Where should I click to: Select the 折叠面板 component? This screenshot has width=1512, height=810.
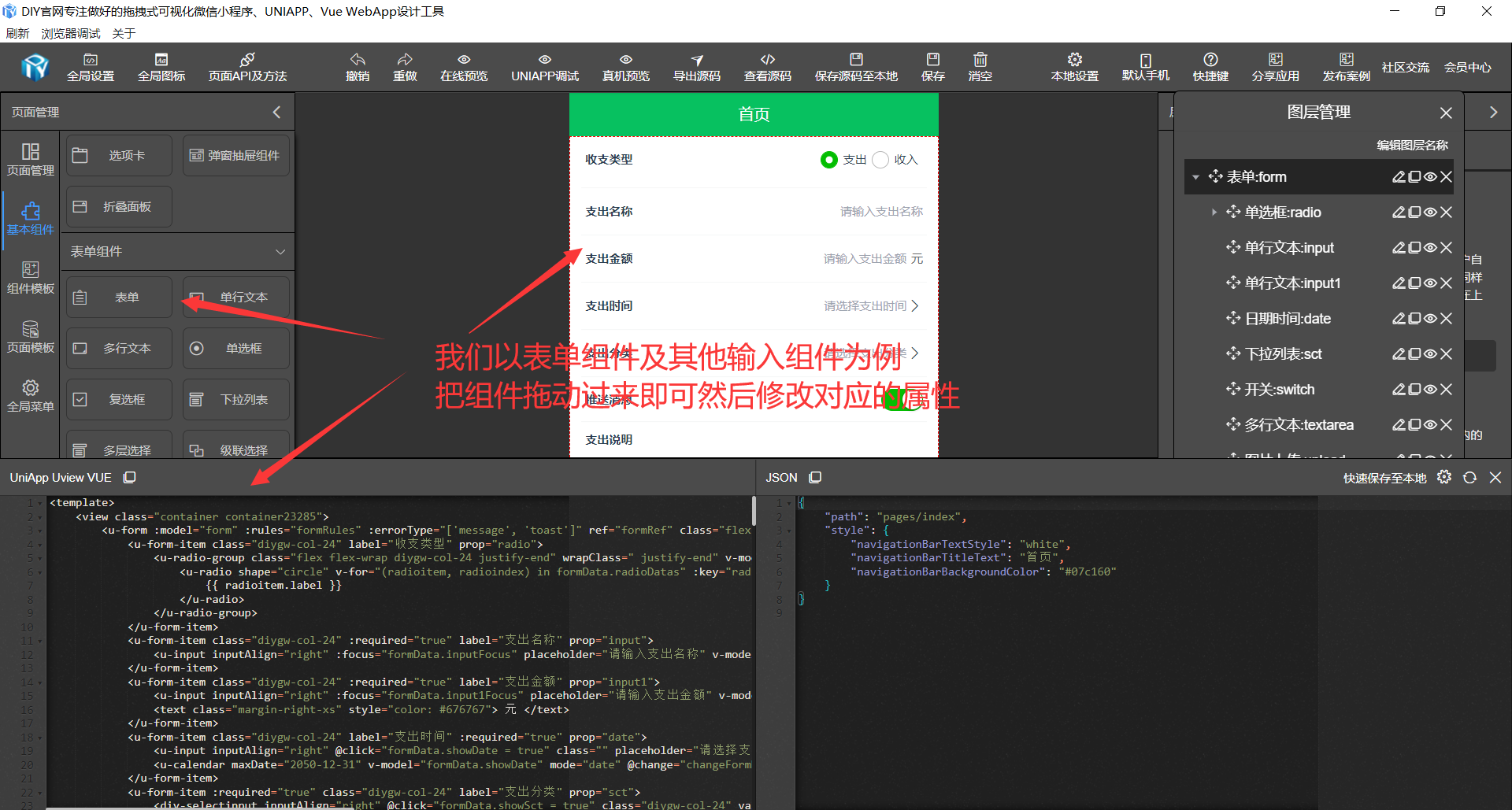tap(119, 207)
